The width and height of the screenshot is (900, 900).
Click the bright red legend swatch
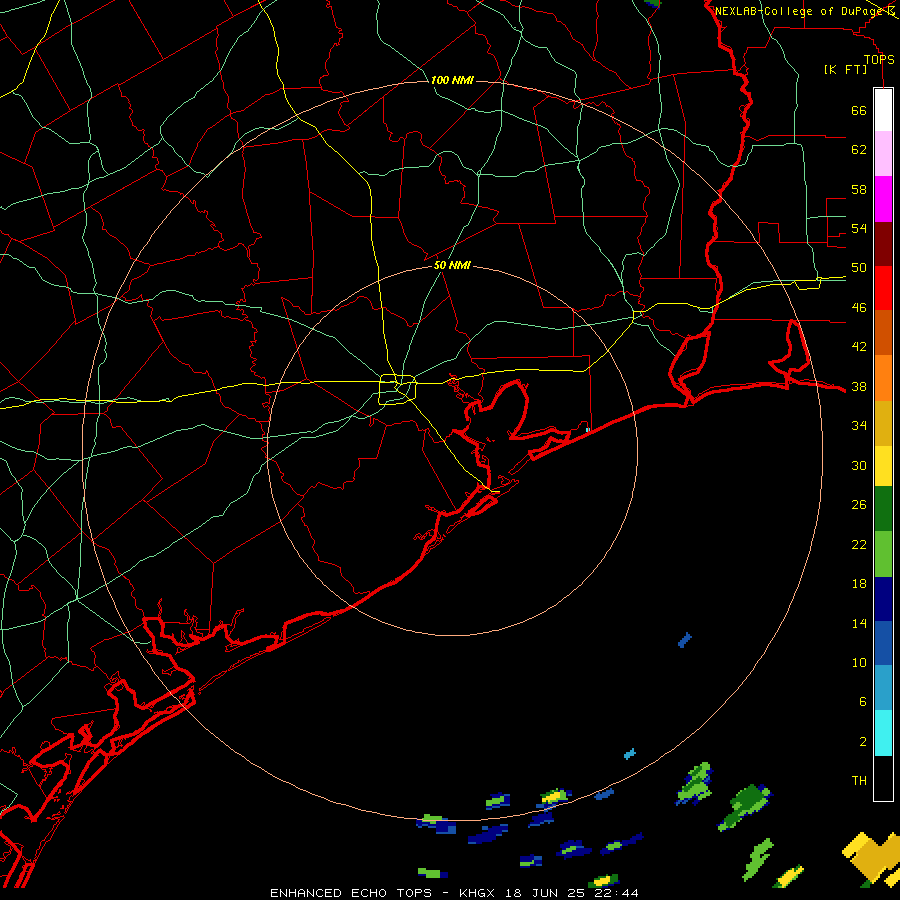[x=883, y=289]
